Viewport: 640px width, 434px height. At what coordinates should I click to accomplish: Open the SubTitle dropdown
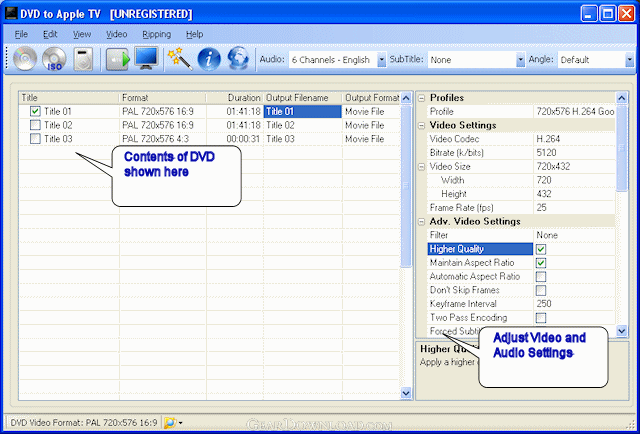point(520,60)
